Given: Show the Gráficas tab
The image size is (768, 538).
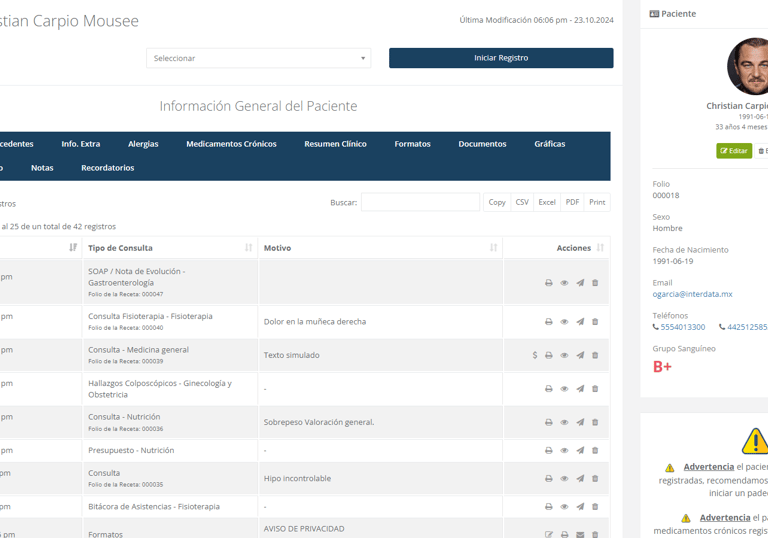Looking at the screenshot, I should [x=550, y=144].
